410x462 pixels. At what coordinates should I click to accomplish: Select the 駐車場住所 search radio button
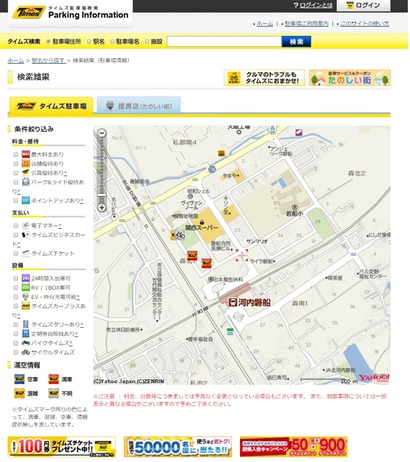pos(48,41)
